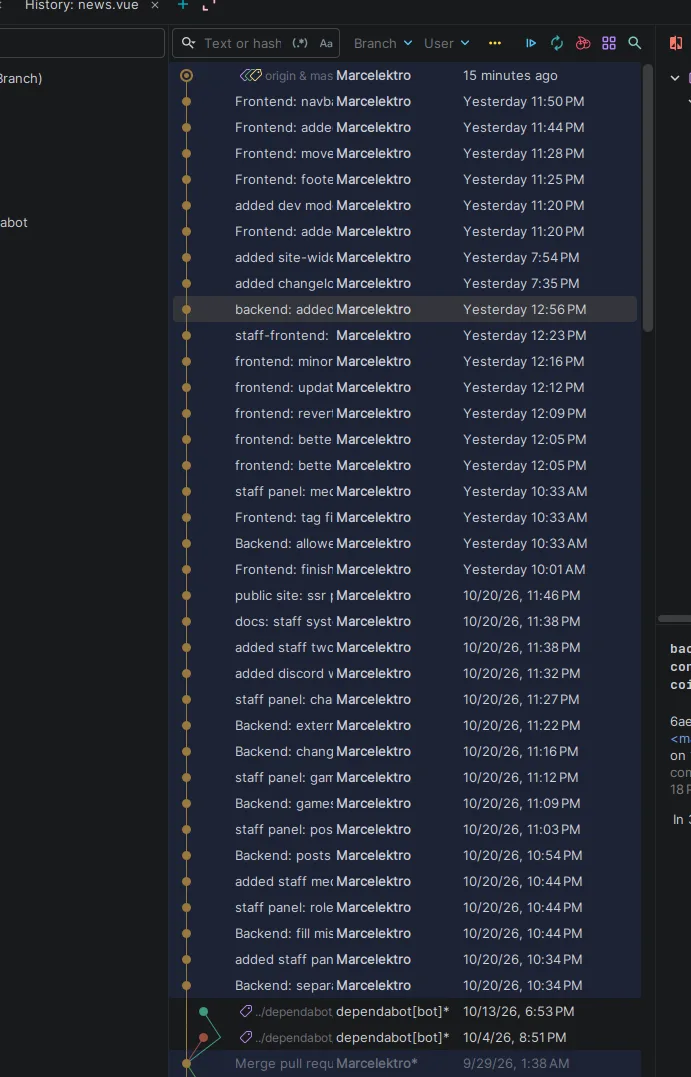Image resolution: width=691 pixels, height=1077 pixels.
Task: Click the orange diff icon in the right panel
Action: pos(676,43)
